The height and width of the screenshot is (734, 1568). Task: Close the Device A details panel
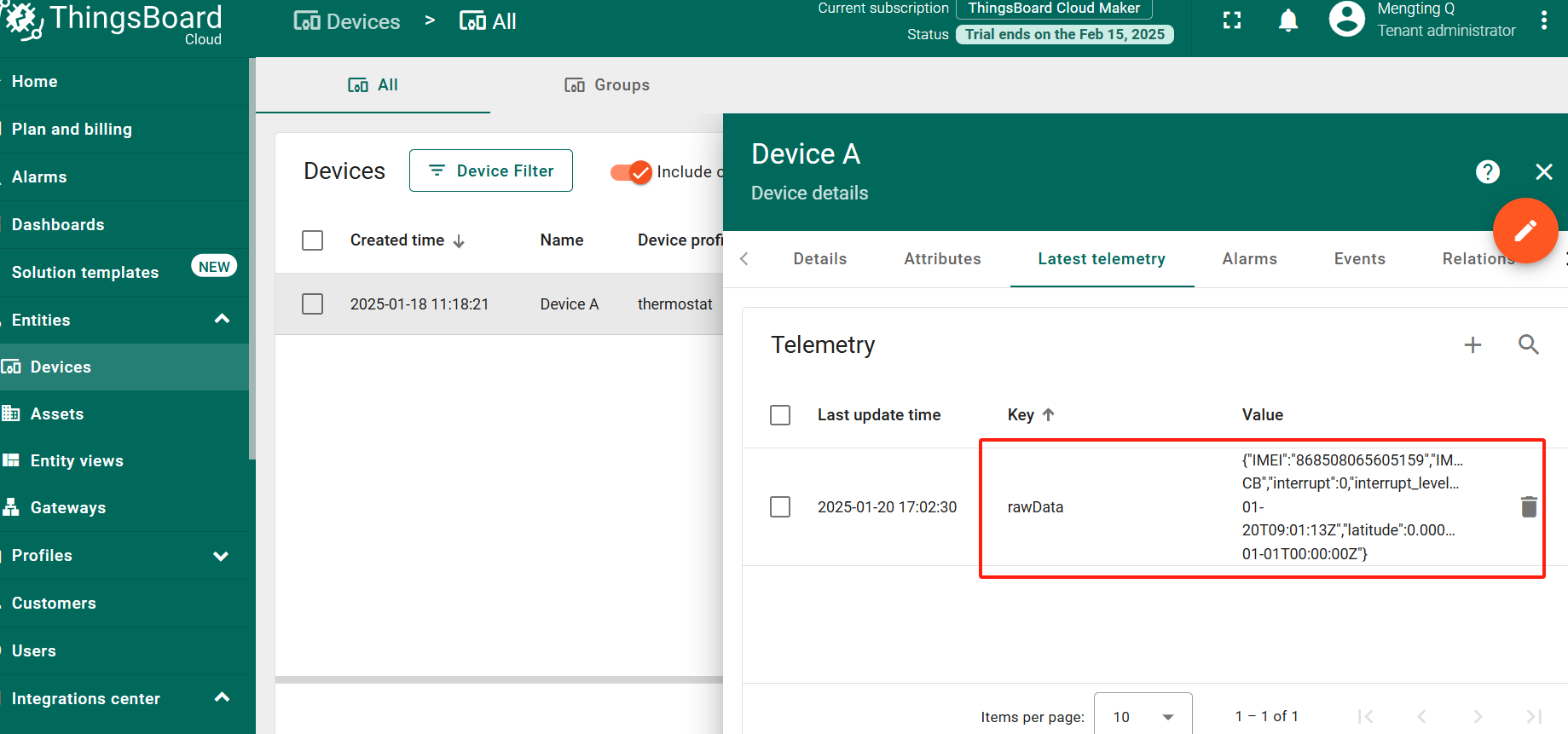click(1544, 172)
